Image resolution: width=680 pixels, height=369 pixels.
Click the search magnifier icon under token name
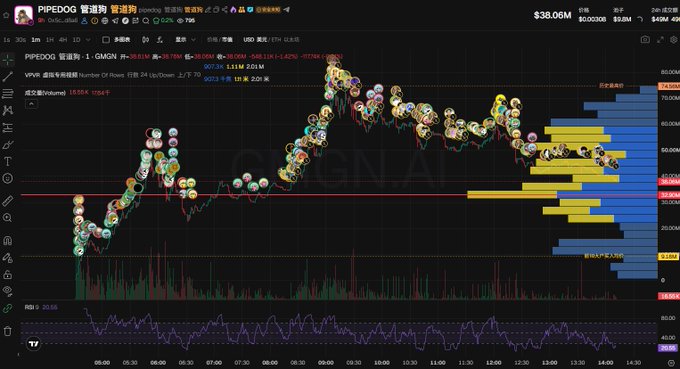pos(146,20)
